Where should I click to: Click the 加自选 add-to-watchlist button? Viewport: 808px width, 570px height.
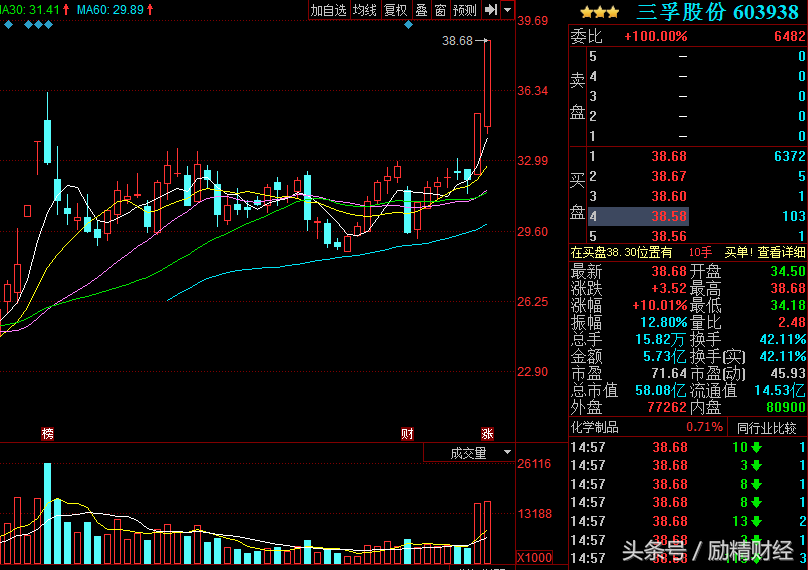coord(329,10)
